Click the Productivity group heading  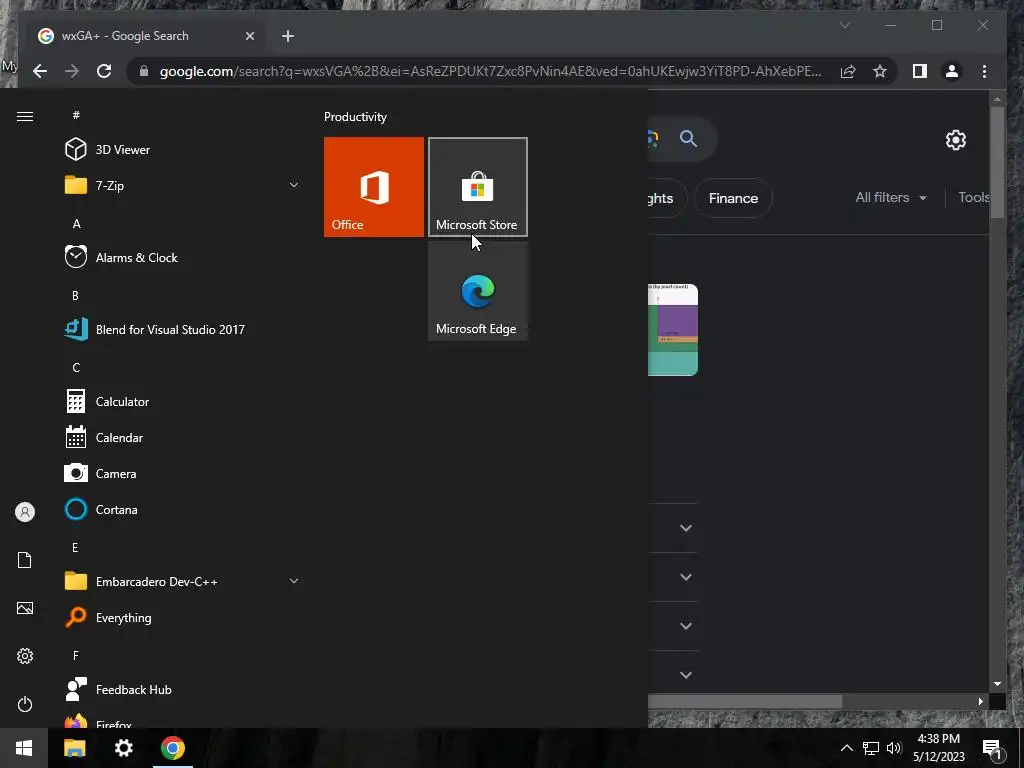355,117
